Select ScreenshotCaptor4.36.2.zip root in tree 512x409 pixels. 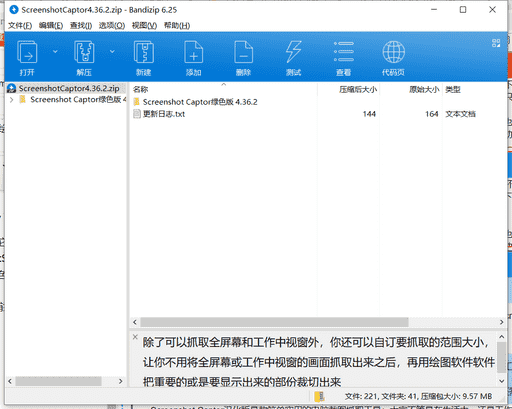click(69, 88)
